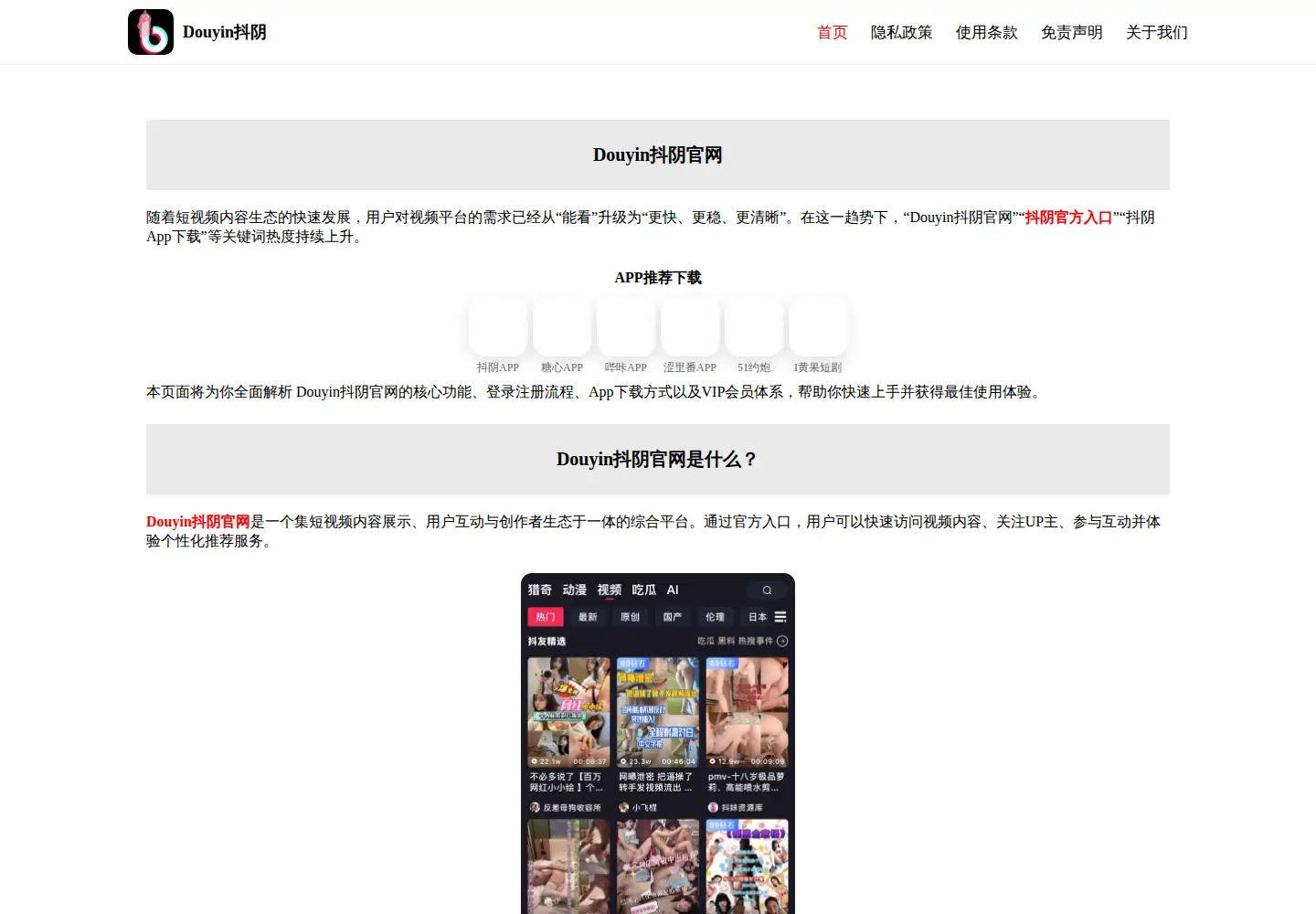Open the 使用条款 navigation item
This screenshot has height=914, width=1316.
click(x=987, y=32)
